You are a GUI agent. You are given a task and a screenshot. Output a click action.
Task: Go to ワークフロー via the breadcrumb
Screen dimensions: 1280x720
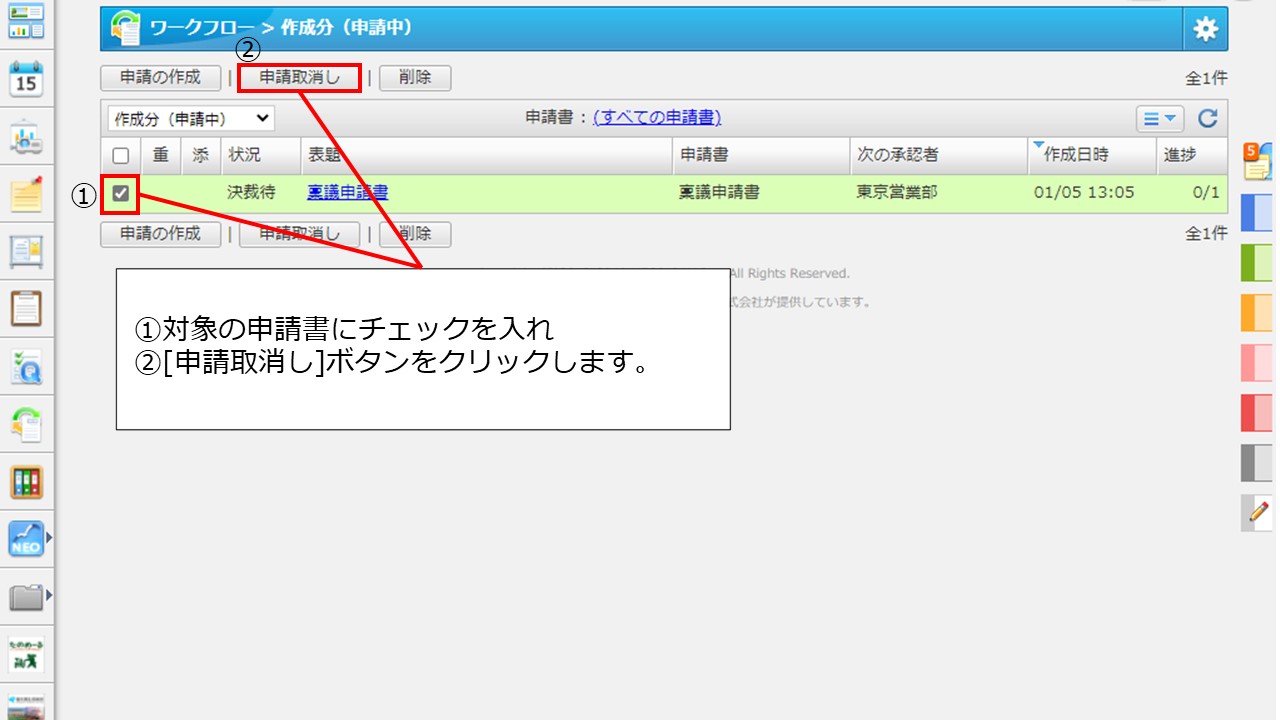click(202, 28)
